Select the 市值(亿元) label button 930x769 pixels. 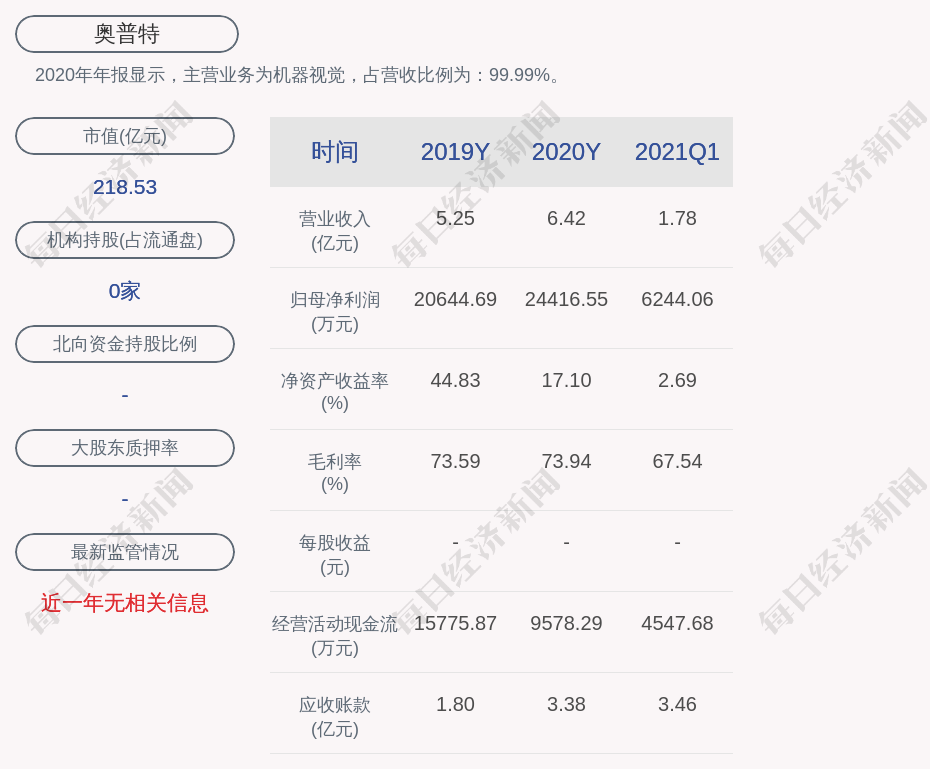point(125,136)
